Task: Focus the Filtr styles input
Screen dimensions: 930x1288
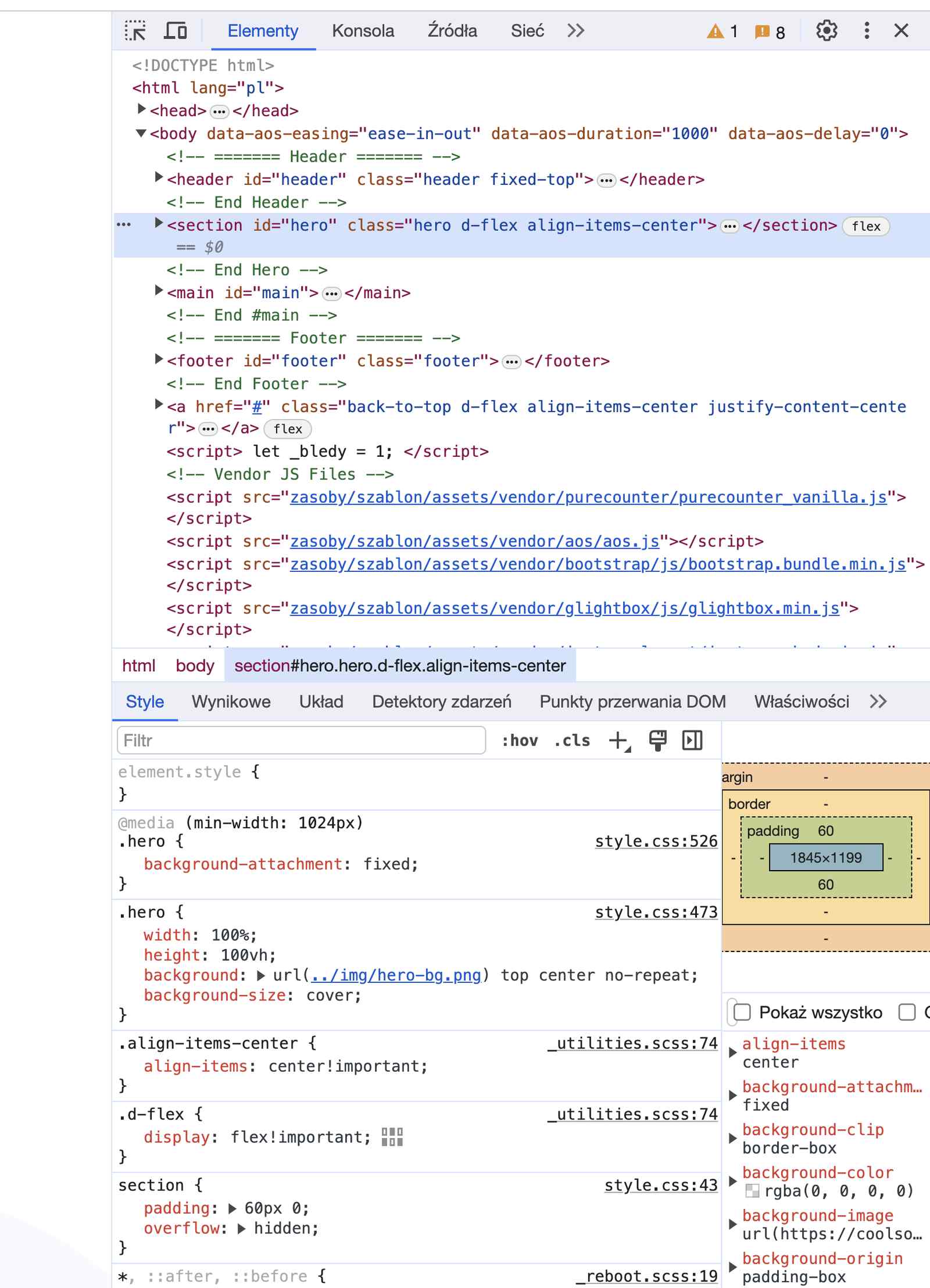Action: click(x=301, y=740)
